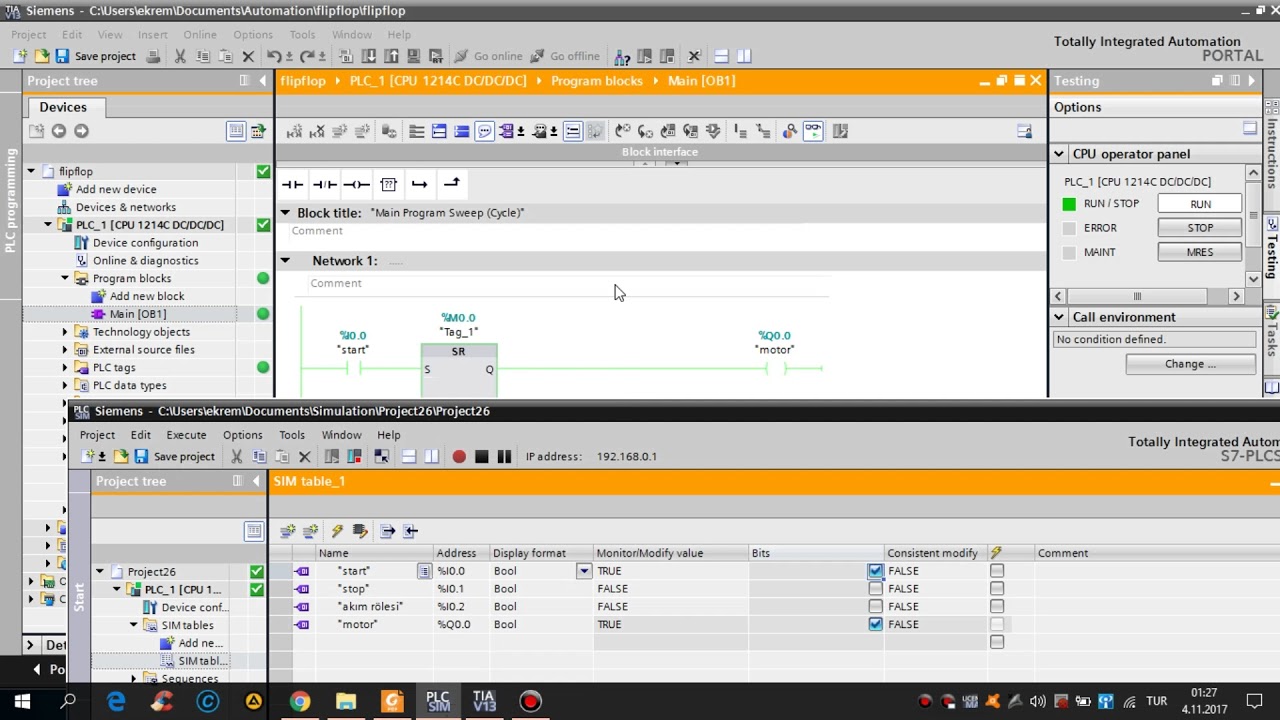
Task: Collapse the flipflop project node
Action: tap(31, 172)
